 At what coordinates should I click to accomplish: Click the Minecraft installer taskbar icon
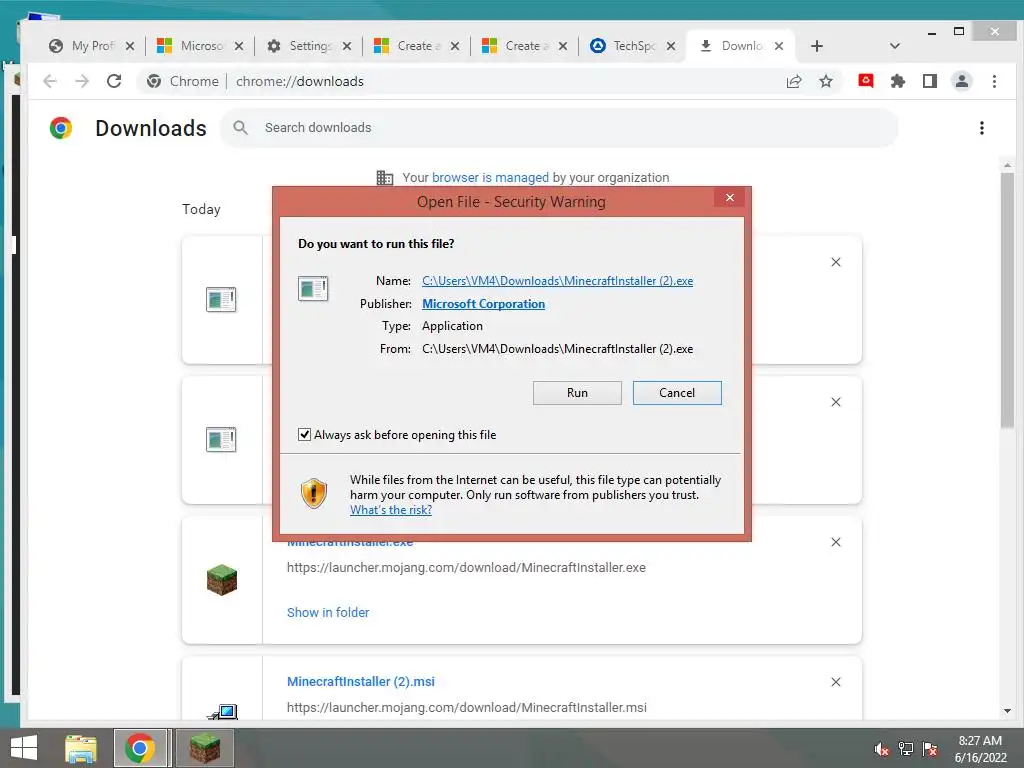point(205,748)
